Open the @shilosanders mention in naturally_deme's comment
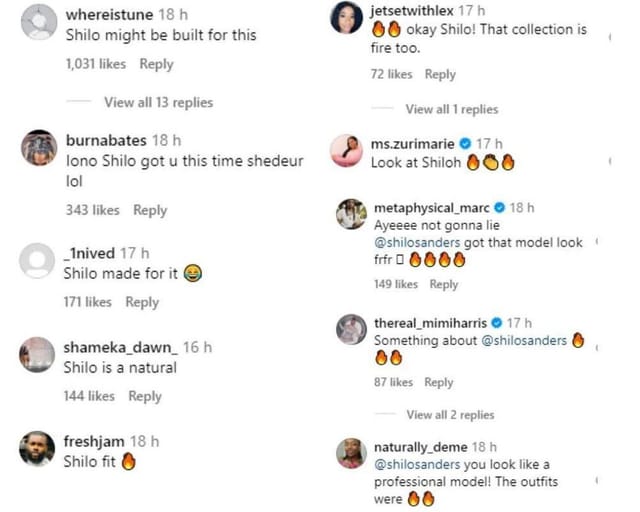The width and height of the screenshot is (640, 512). click(418, 465)
